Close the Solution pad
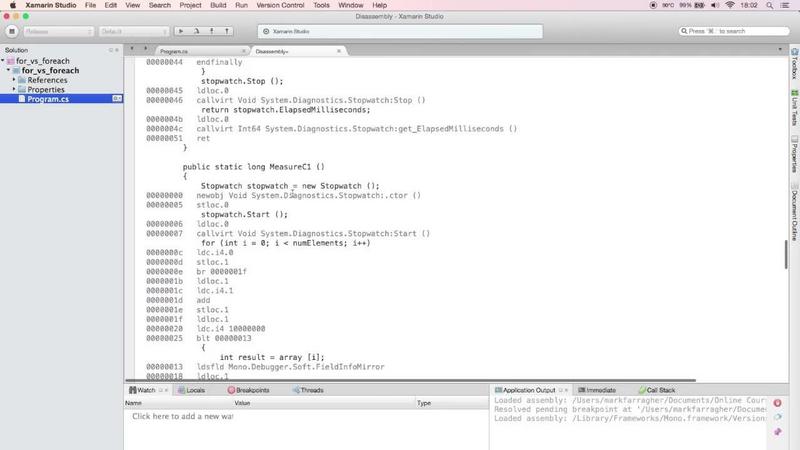Screen dimensions: 800x450 [117, 50]
